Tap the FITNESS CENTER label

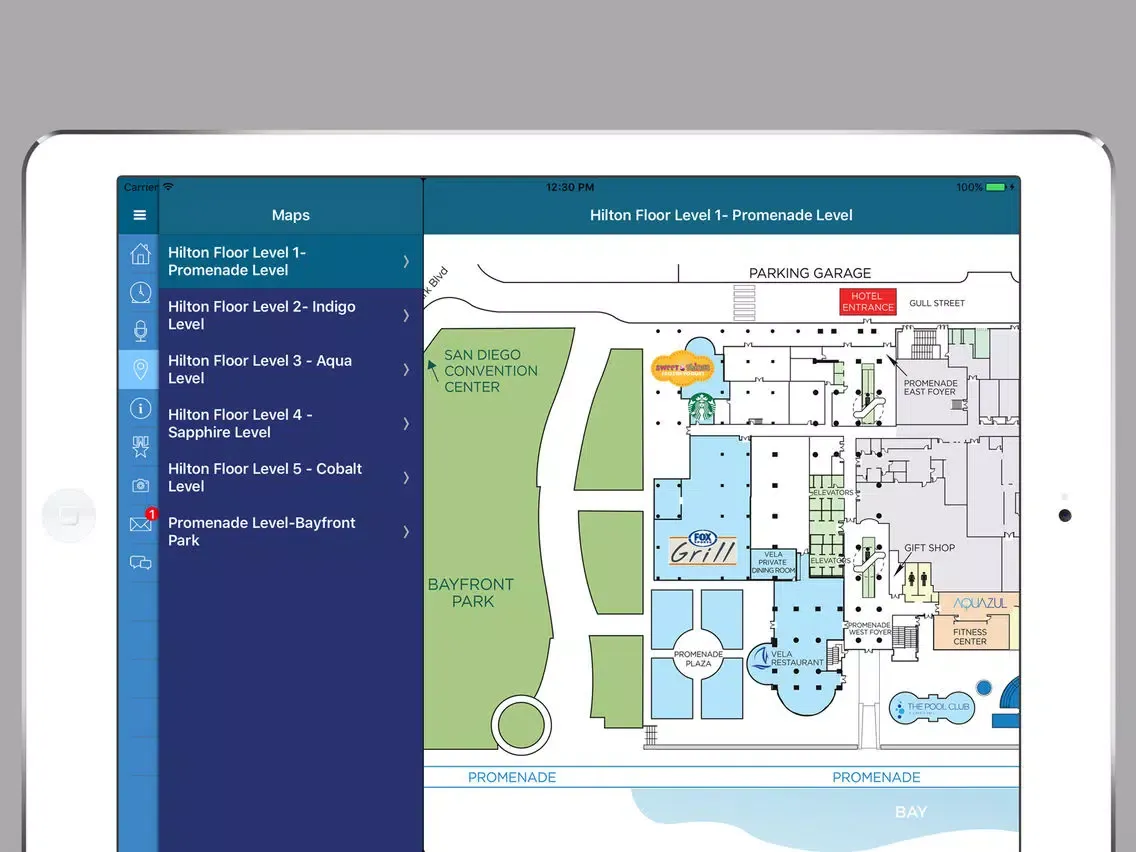tap(970, 637)
